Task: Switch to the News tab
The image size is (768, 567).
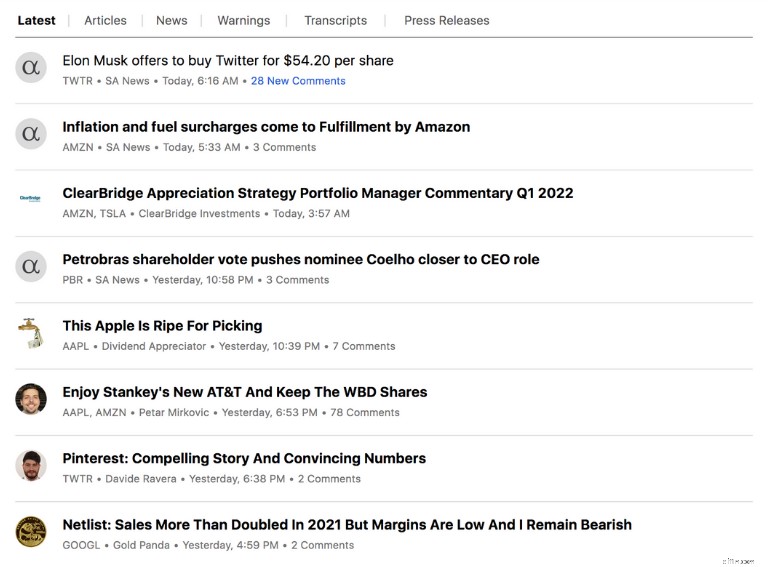Action: [171, 21]
